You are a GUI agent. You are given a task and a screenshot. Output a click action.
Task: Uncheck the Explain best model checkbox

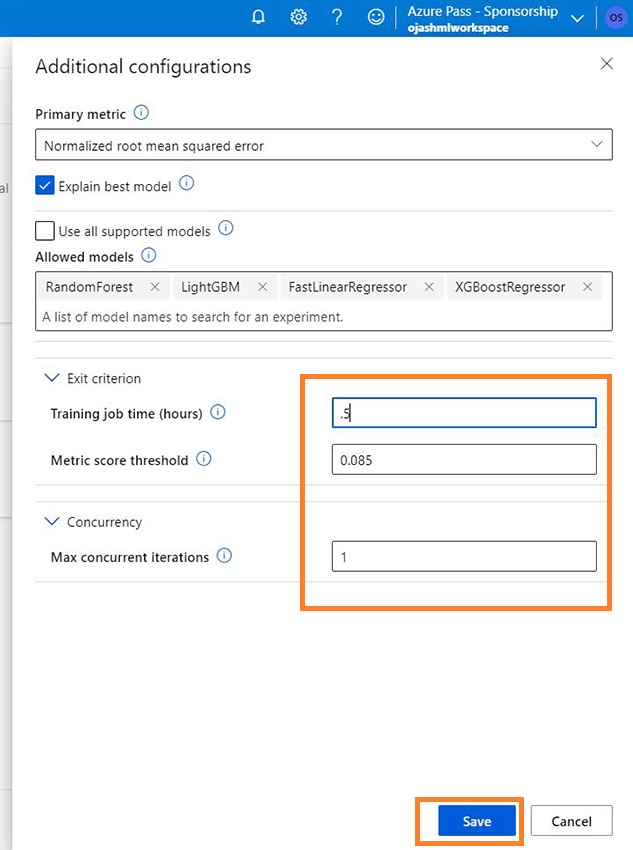tap(45, 185)
